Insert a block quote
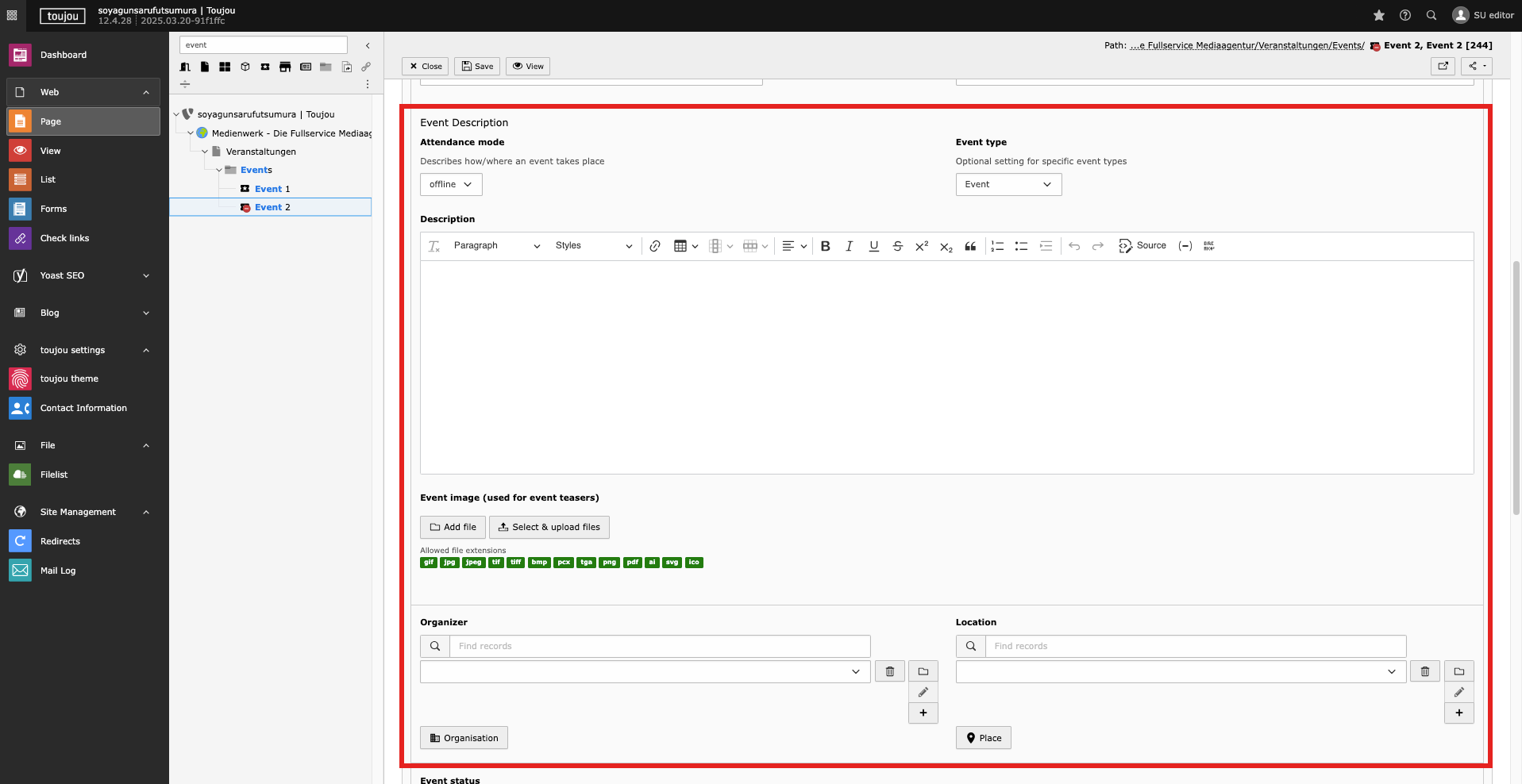This screenshot has width=1522, height=784. [x=970, y=246]
